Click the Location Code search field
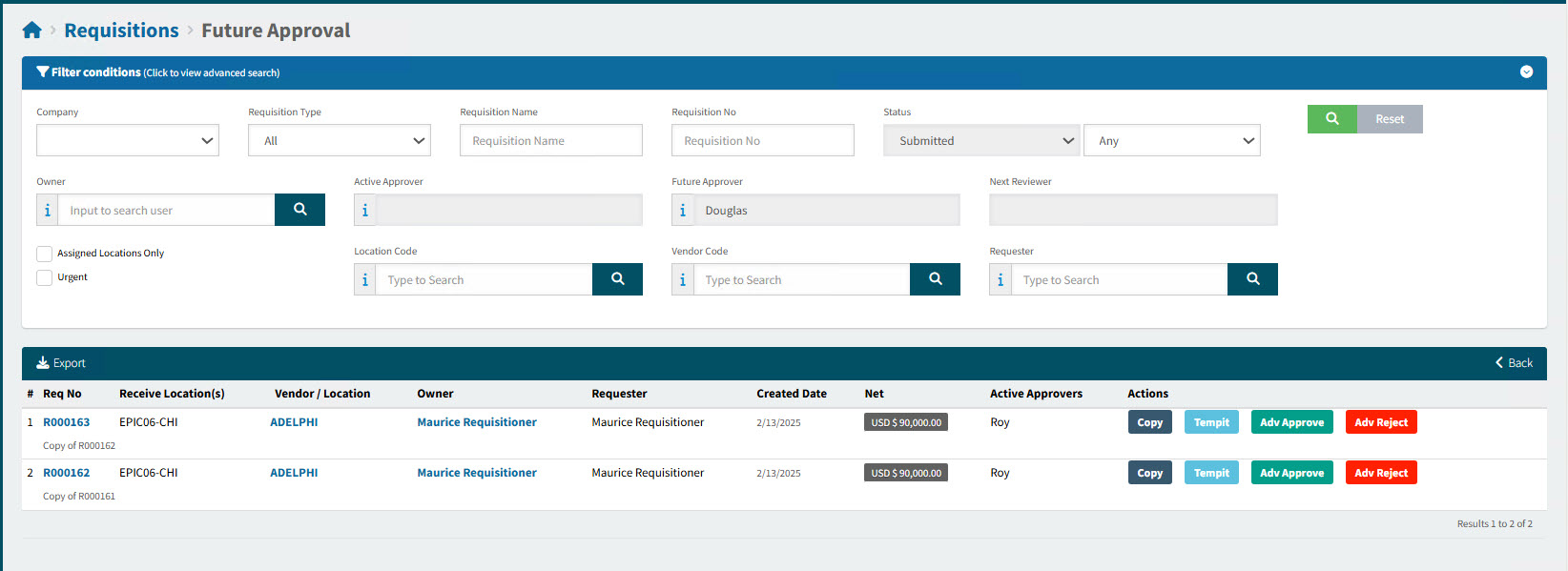Viewport: 1568px width, 571px height. pos(485,279)
